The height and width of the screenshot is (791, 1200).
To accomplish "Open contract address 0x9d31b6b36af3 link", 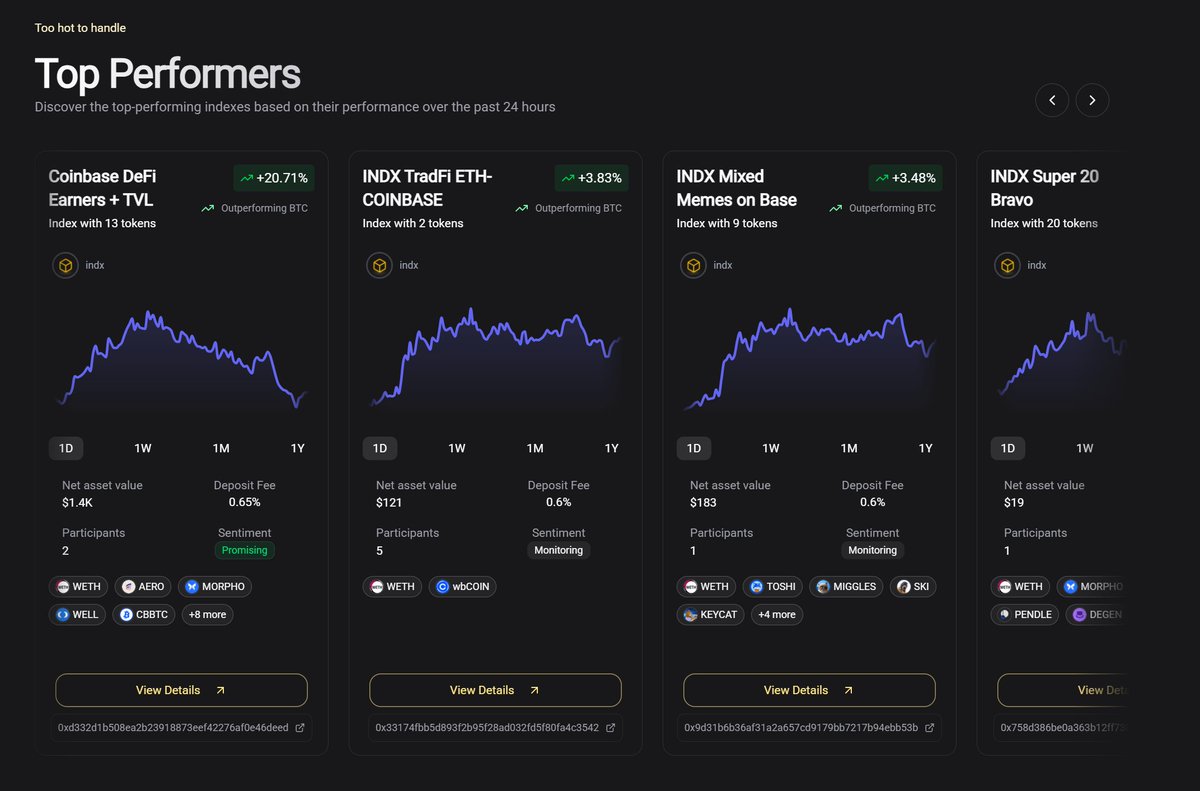I will coord(801,728).
